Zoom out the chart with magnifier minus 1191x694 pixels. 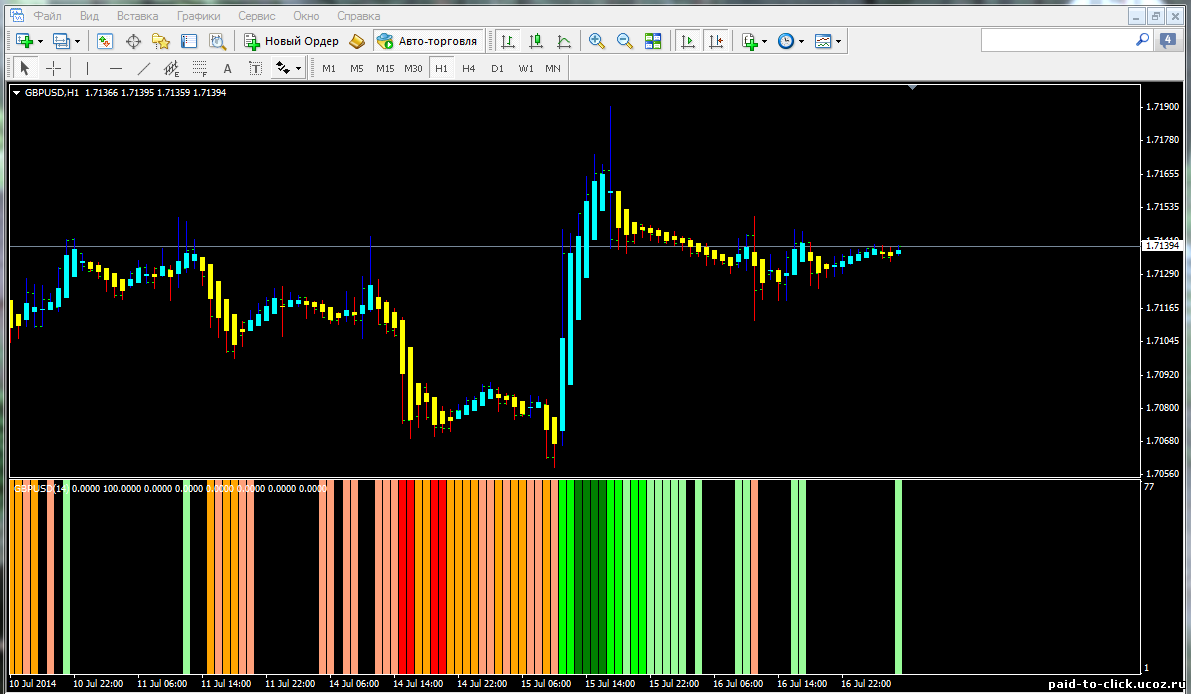624,41
